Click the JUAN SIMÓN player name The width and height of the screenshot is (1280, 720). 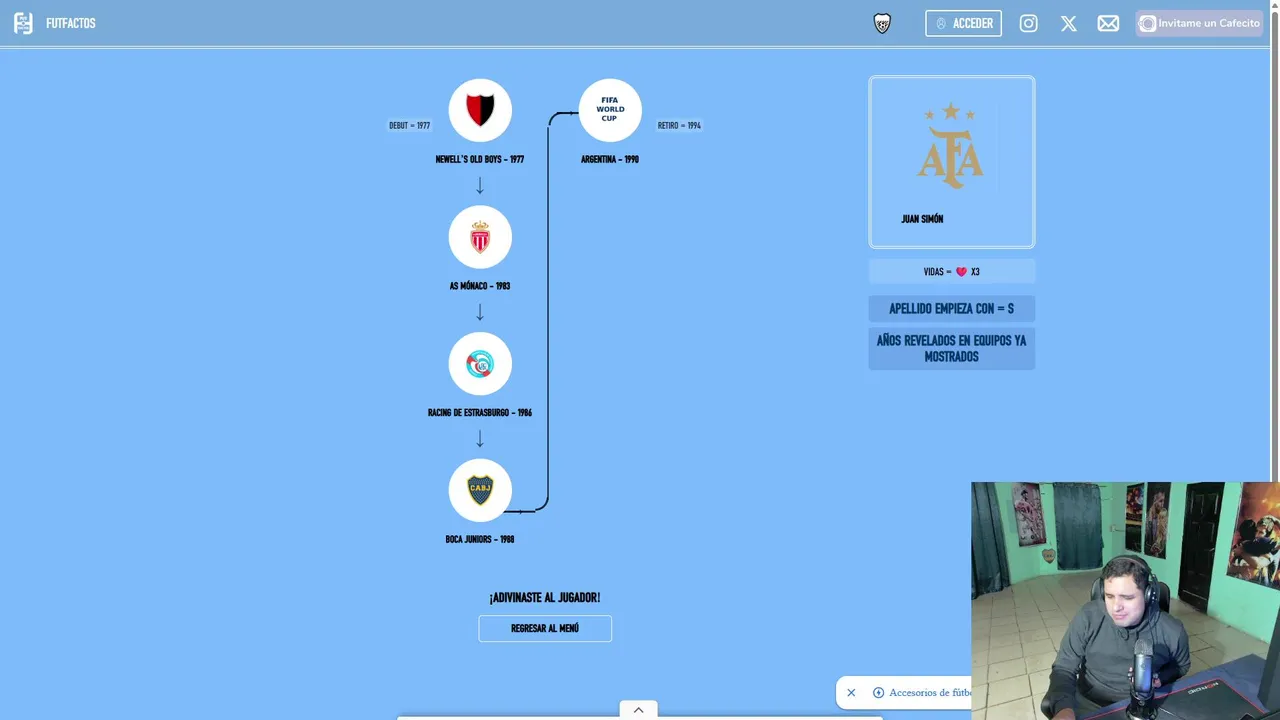pos(922,219)
